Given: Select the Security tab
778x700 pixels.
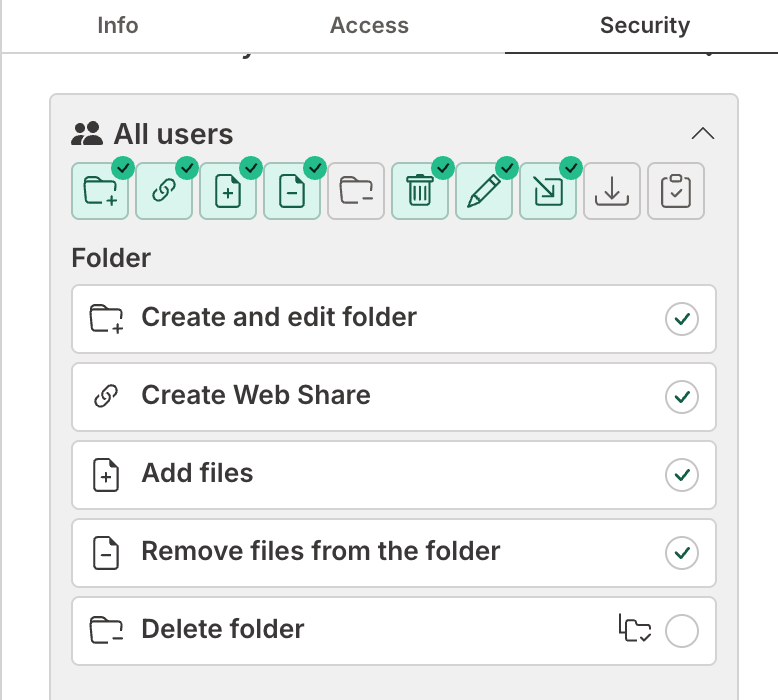Looking at the screenshot, I should [x=644, y=26].
